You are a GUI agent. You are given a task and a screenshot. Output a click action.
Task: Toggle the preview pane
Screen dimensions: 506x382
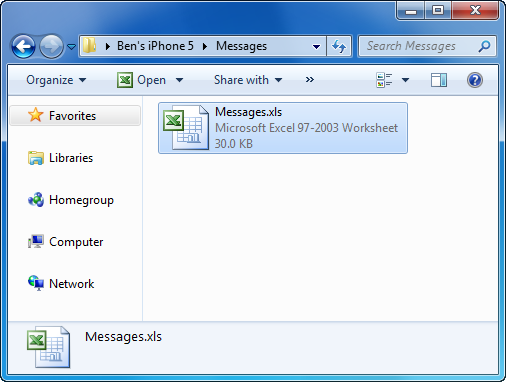[439, 80]
